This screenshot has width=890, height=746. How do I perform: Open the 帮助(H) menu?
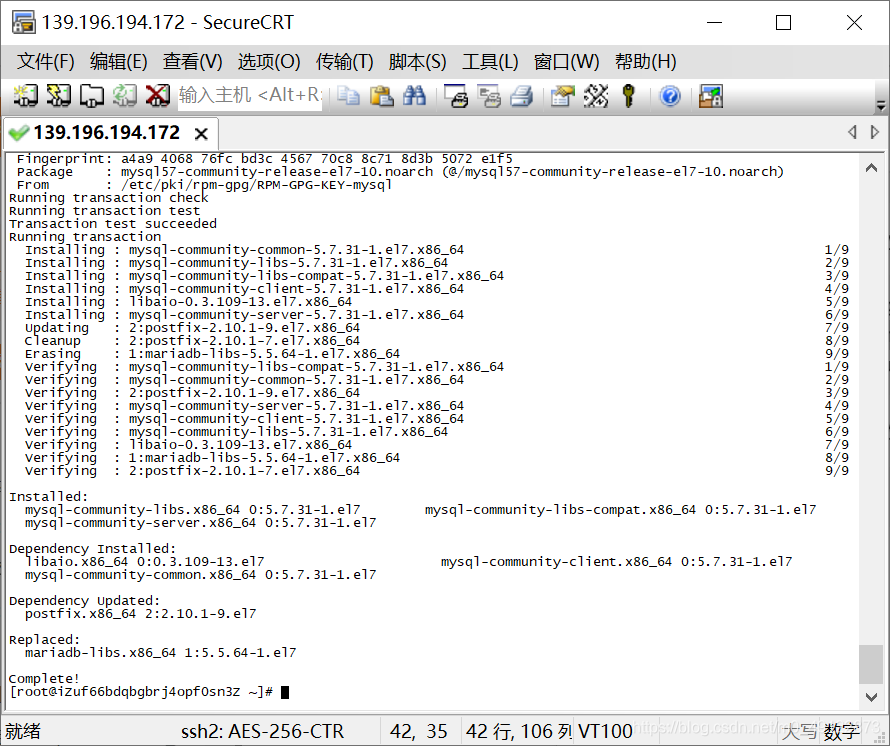645,61
